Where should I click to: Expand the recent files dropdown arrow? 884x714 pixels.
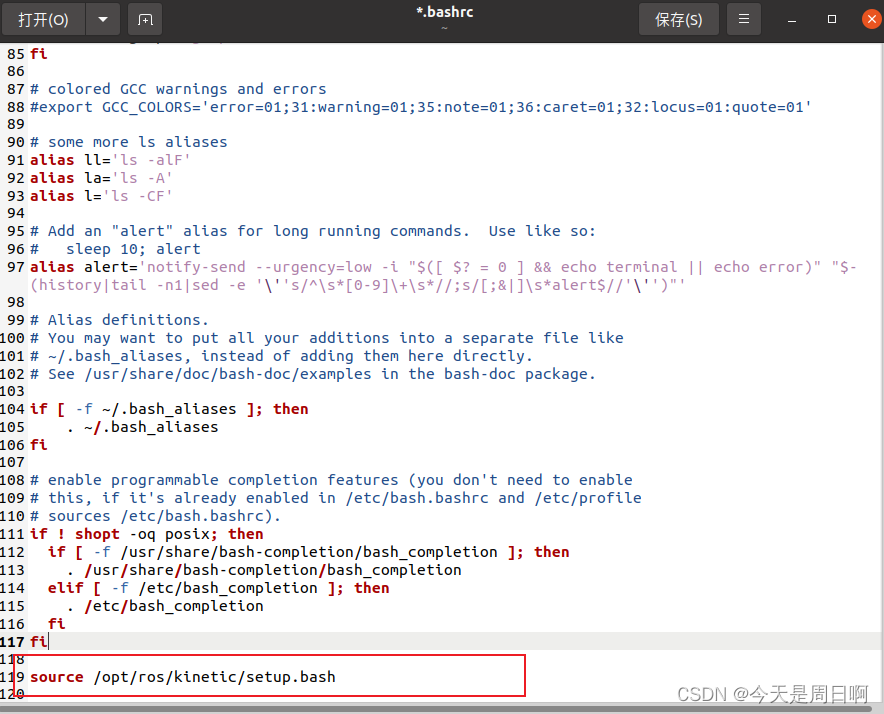point(103,20)
